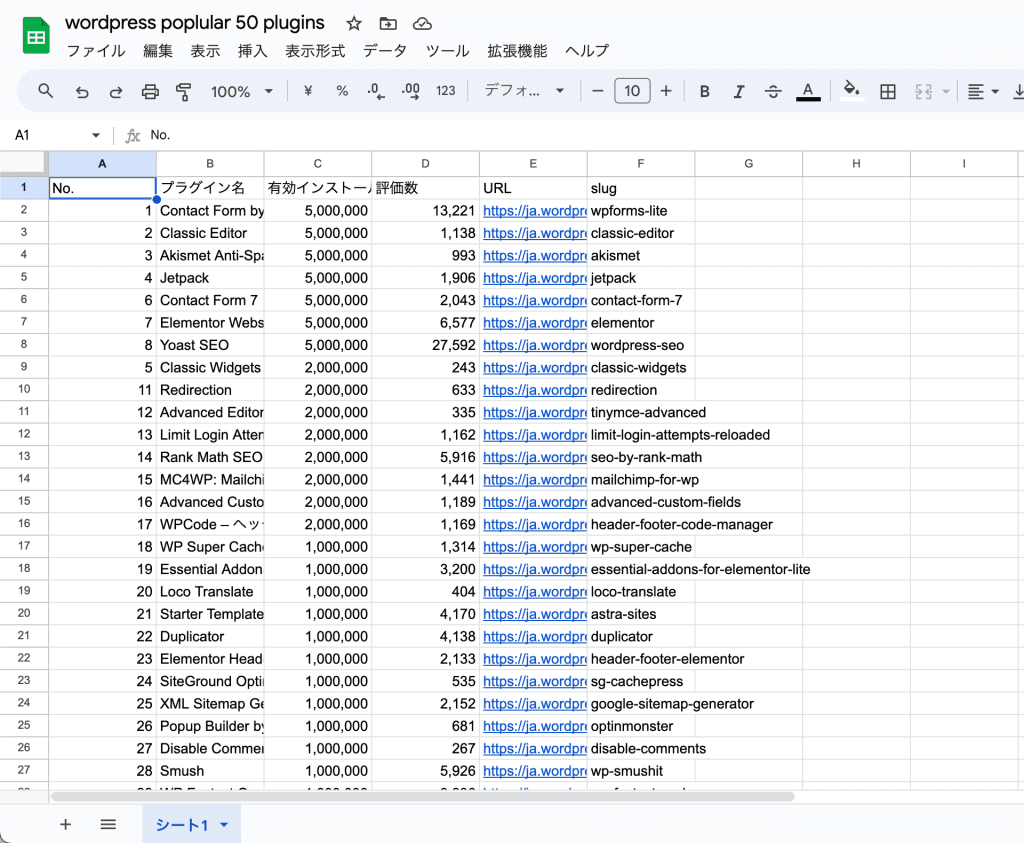Open the URL link in the redirection row
The height and width of the screenshot is (843, 1024).
pyautogui.click(x=534, y=390)
